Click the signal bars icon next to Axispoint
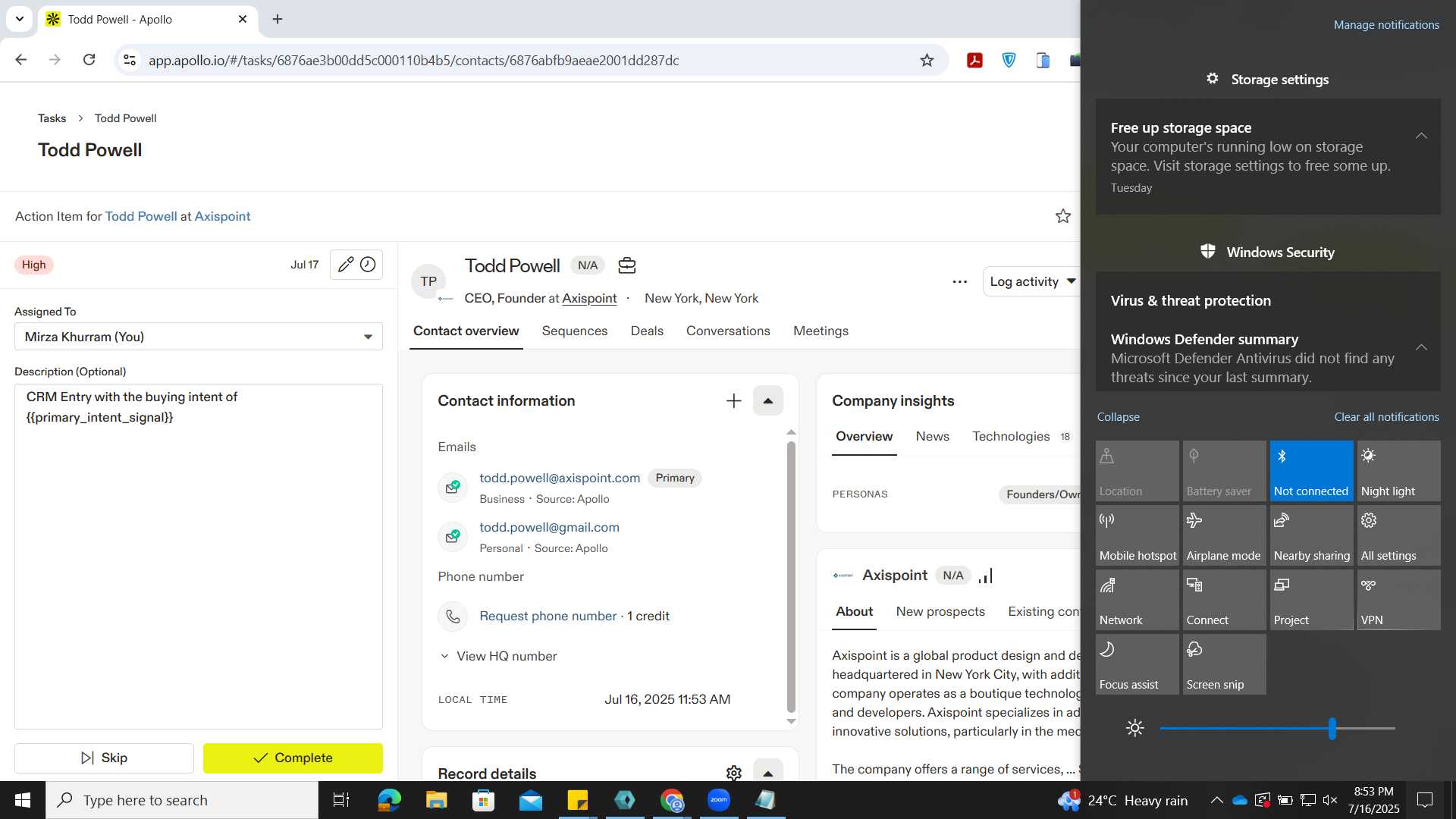This screenshot has width=1456, height=819. pos(986,576)
